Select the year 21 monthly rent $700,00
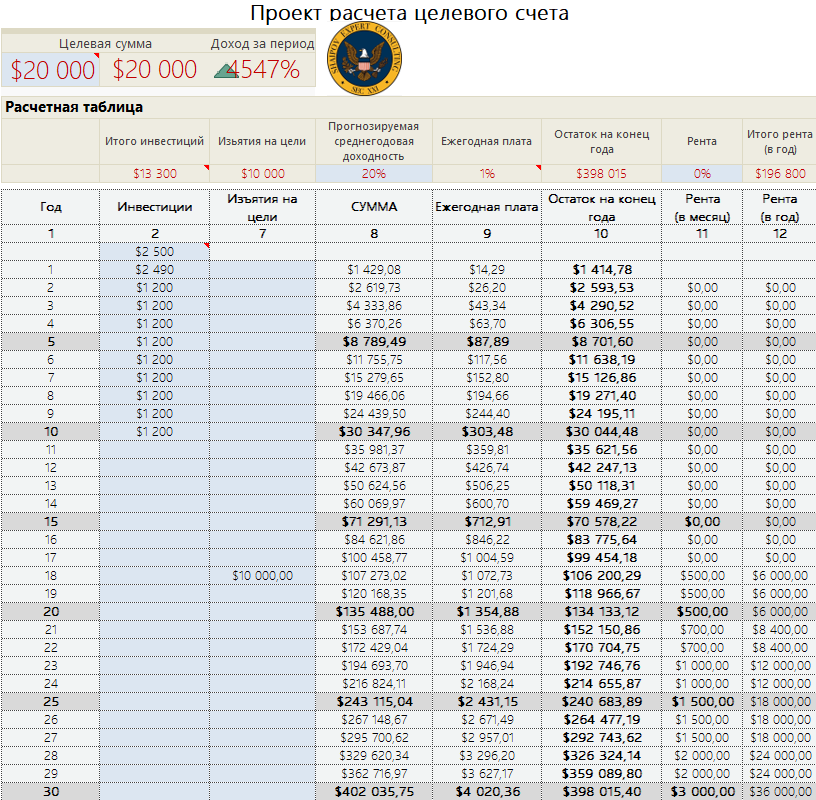This screenshot has width=816, height=800. 702,630
